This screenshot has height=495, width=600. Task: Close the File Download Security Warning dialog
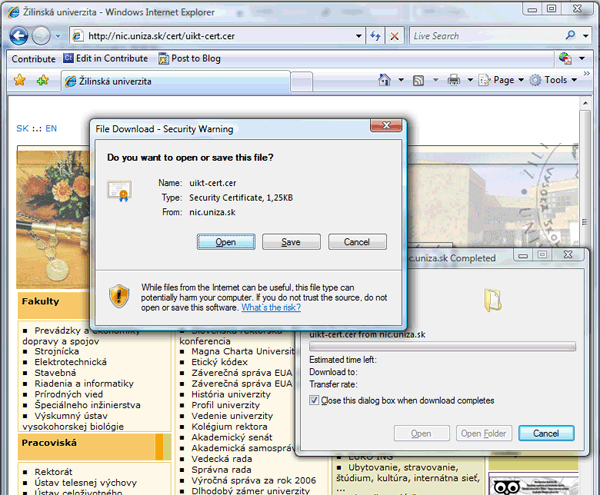point(386,125)
